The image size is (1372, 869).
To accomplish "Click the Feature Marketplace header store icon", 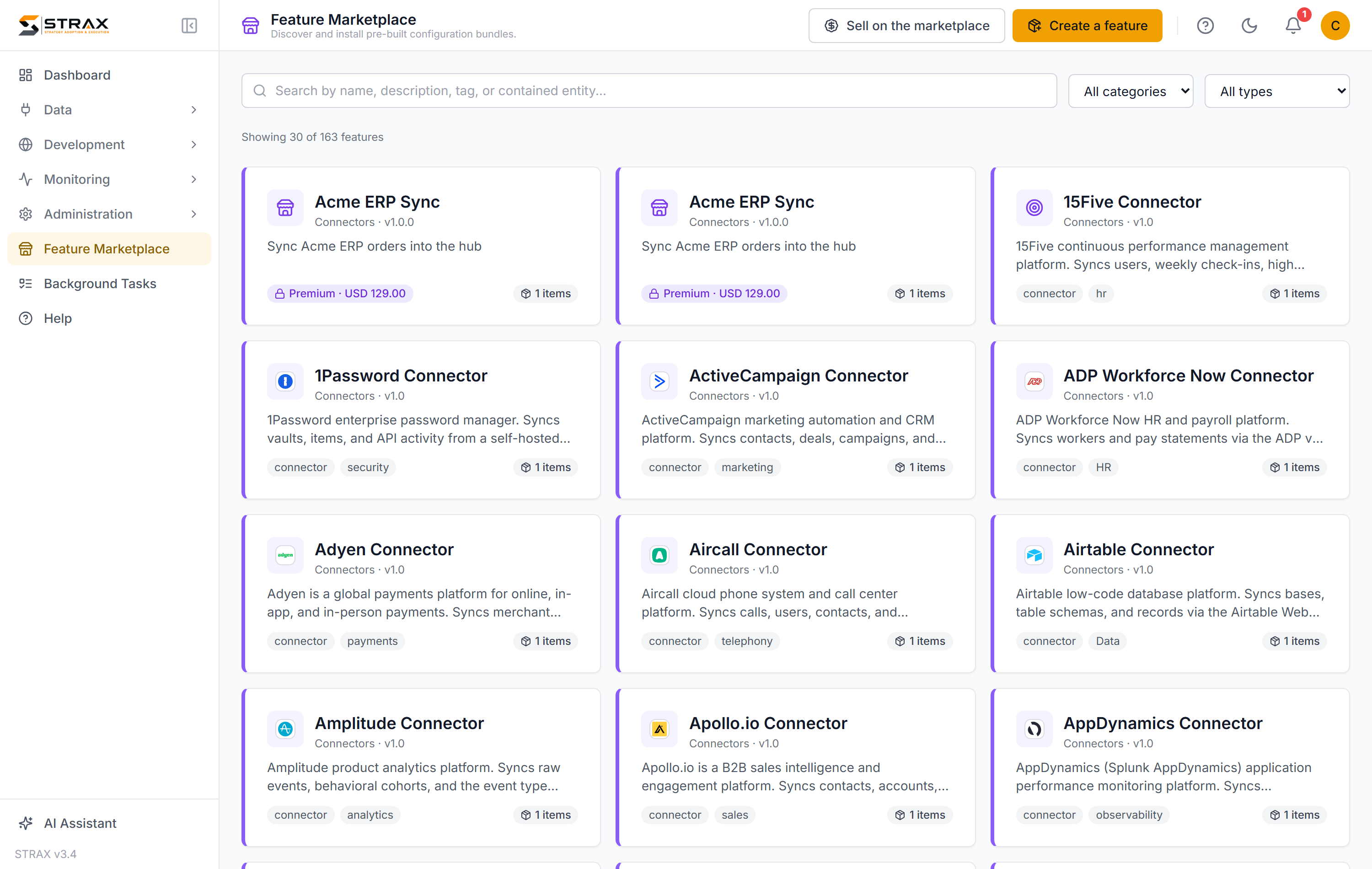I will pyautogui.click(x=250, y=26).
